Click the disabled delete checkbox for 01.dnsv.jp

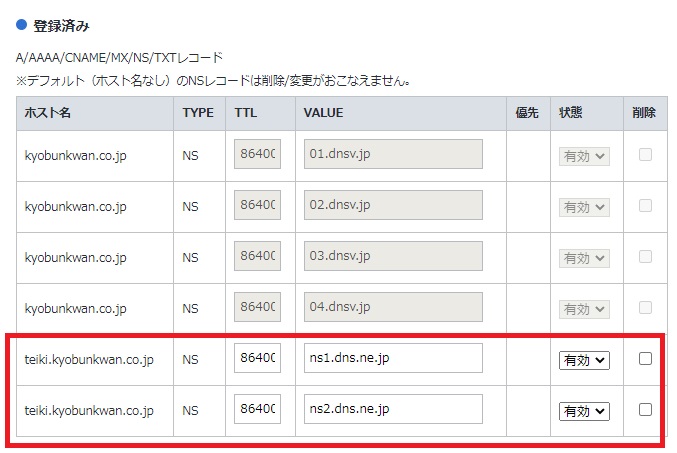645,155
